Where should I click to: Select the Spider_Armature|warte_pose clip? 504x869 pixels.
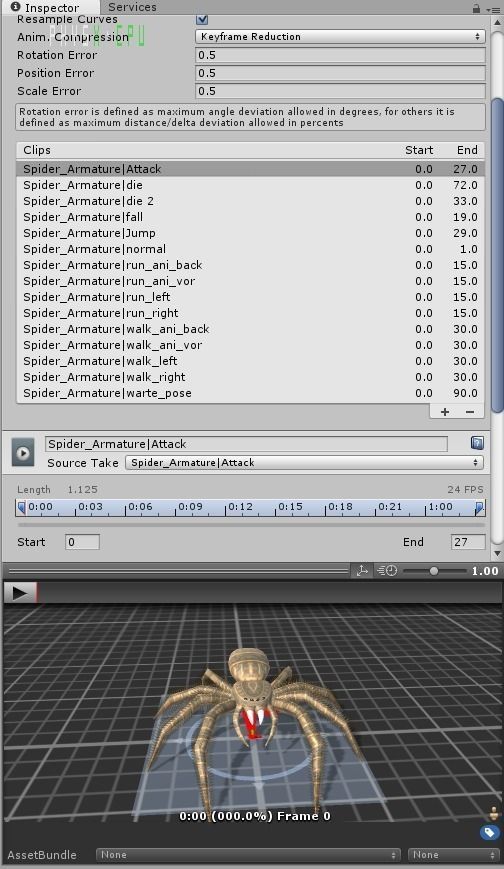tap(250, 394)
